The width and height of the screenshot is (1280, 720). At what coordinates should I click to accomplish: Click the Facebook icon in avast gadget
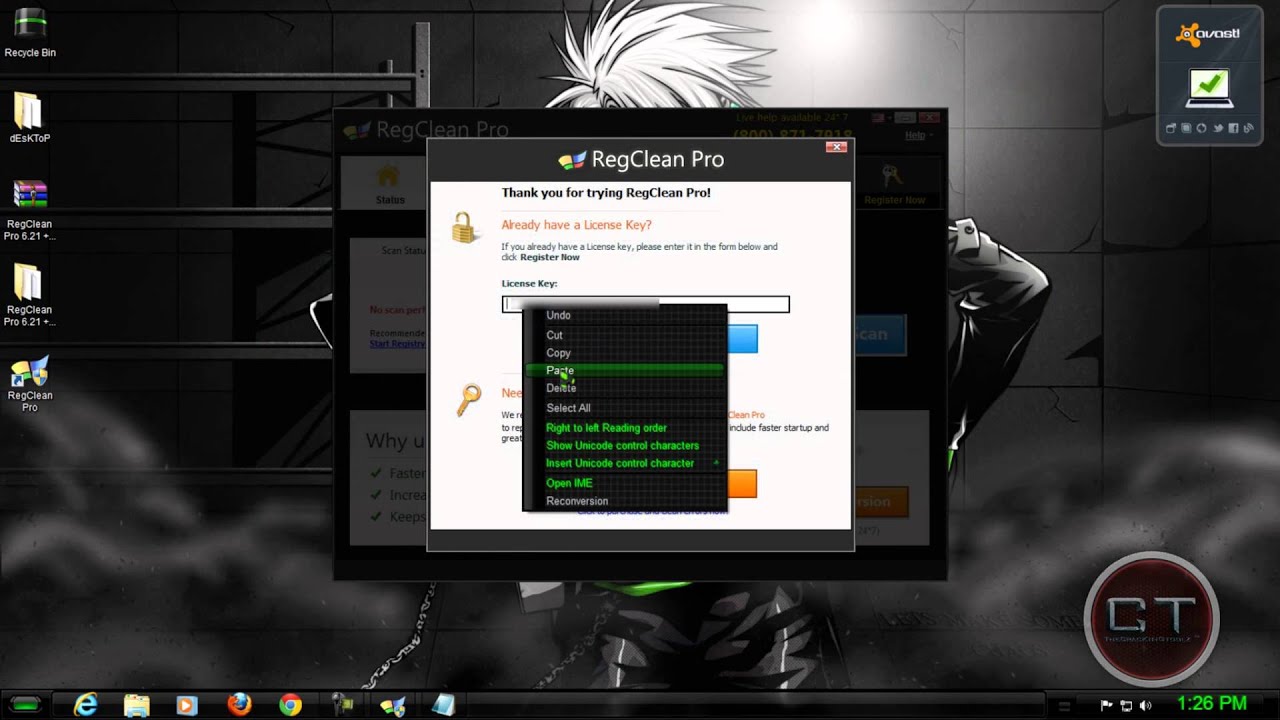coord(1233,128)
